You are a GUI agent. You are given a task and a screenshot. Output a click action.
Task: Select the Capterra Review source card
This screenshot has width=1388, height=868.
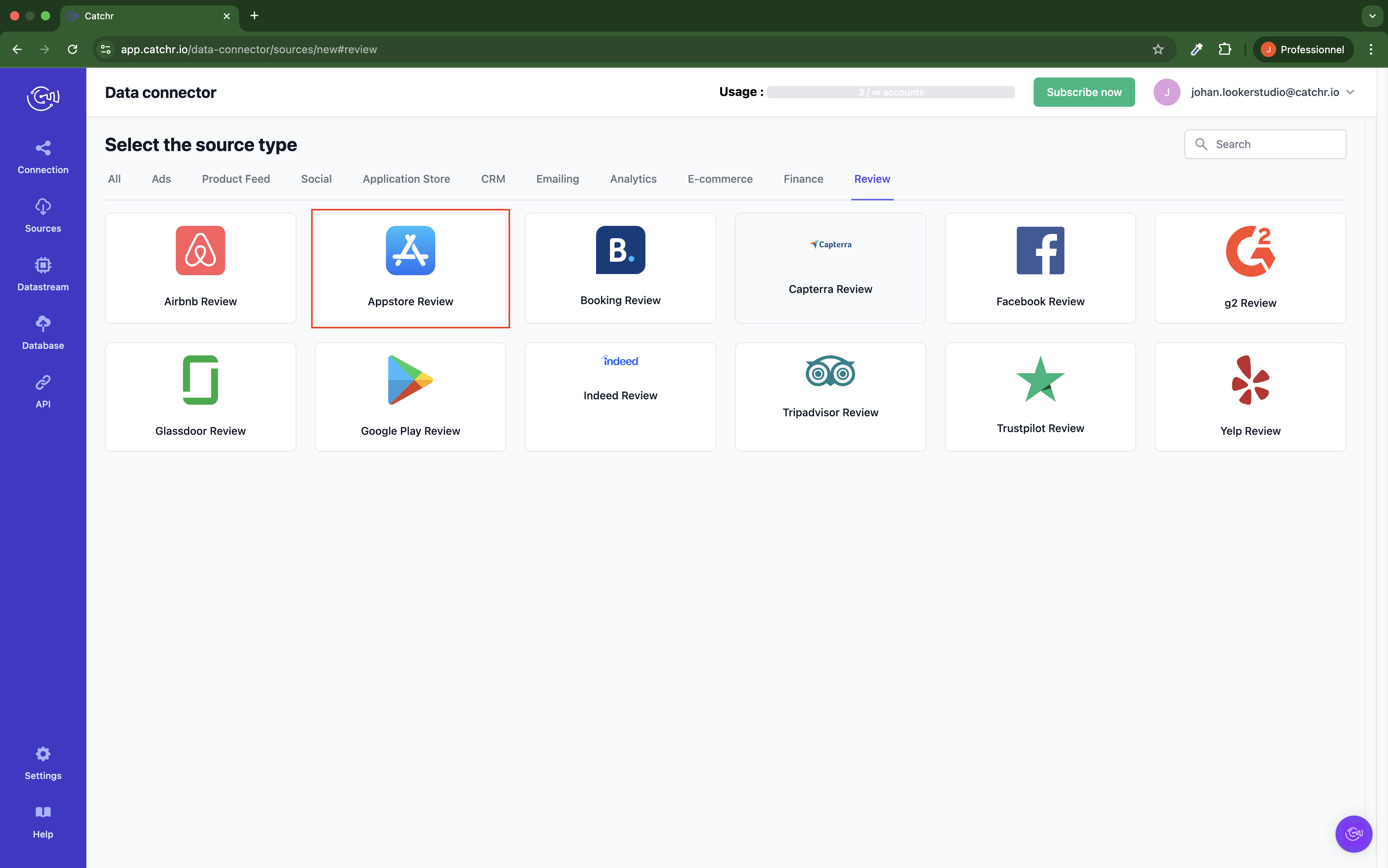pos(830,268)
